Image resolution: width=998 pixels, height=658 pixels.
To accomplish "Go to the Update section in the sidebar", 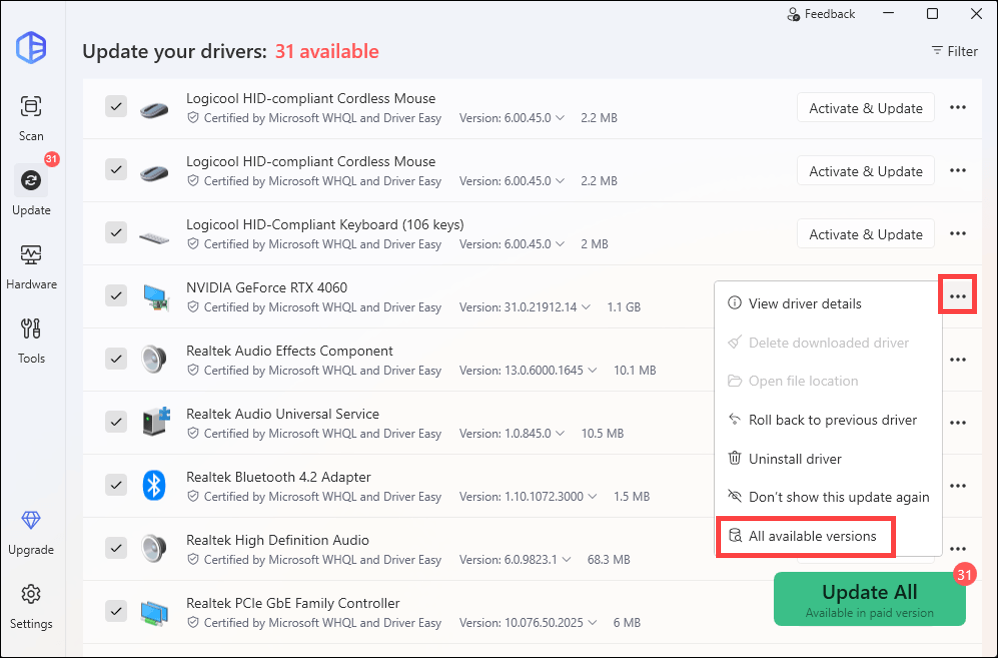I will pos(31,191).
